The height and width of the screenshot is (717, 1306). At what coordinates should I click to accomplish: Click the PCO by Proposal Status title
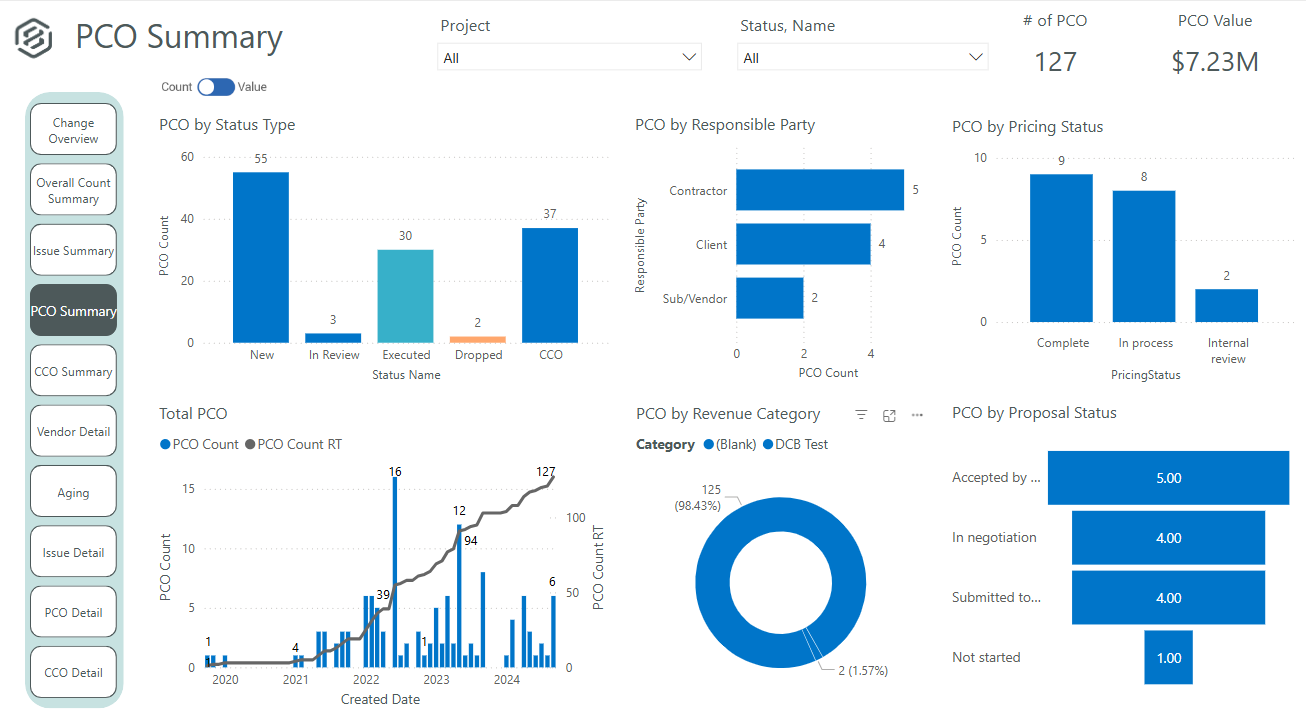1035,413
